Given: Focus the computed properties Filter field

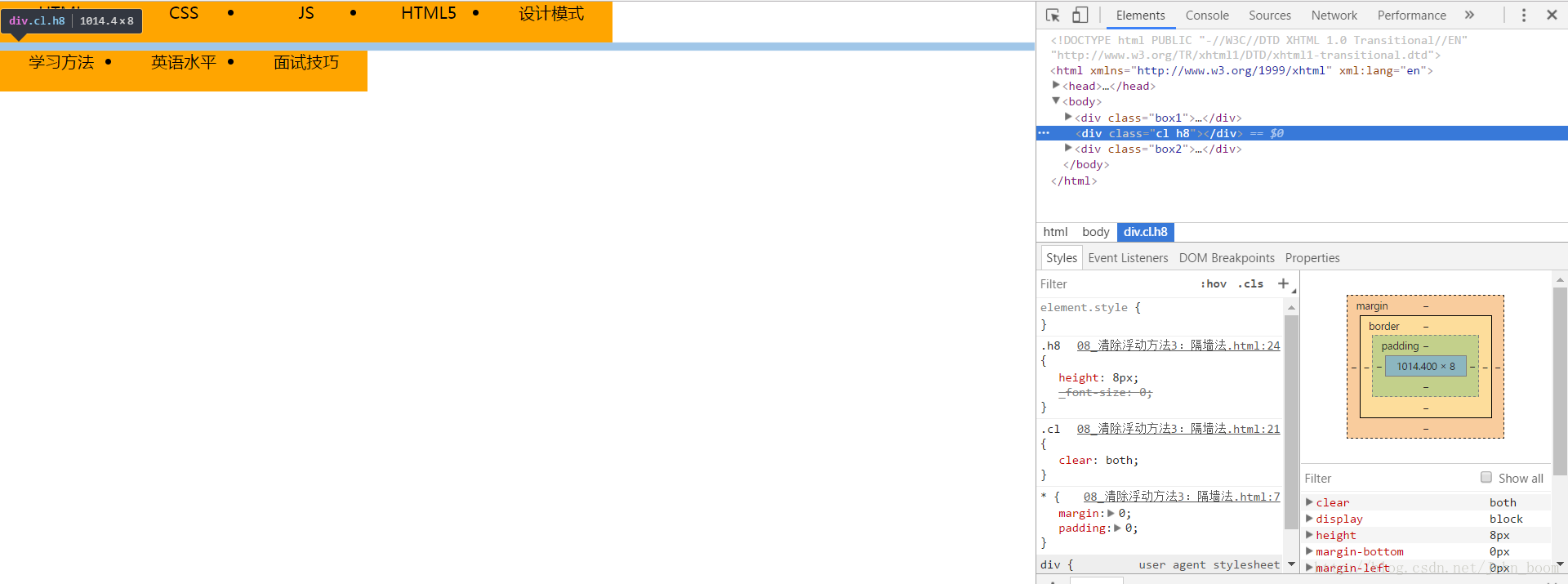Looking at the screenshot, I should pyautogui.click(x=1388, y=479).
